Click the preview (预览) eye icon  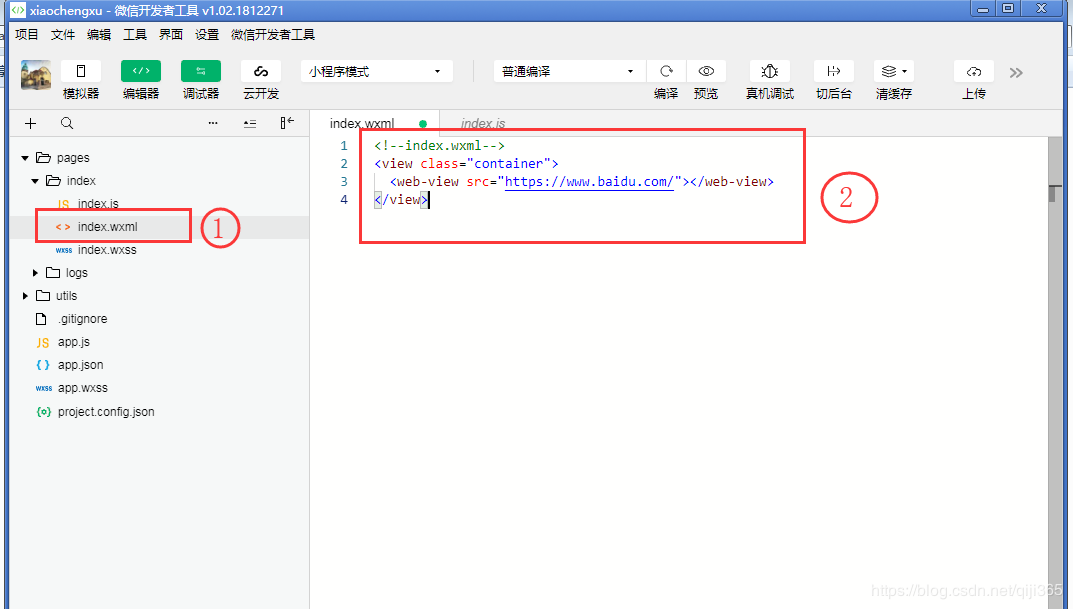pyautogui.click(x=706, y=71)
